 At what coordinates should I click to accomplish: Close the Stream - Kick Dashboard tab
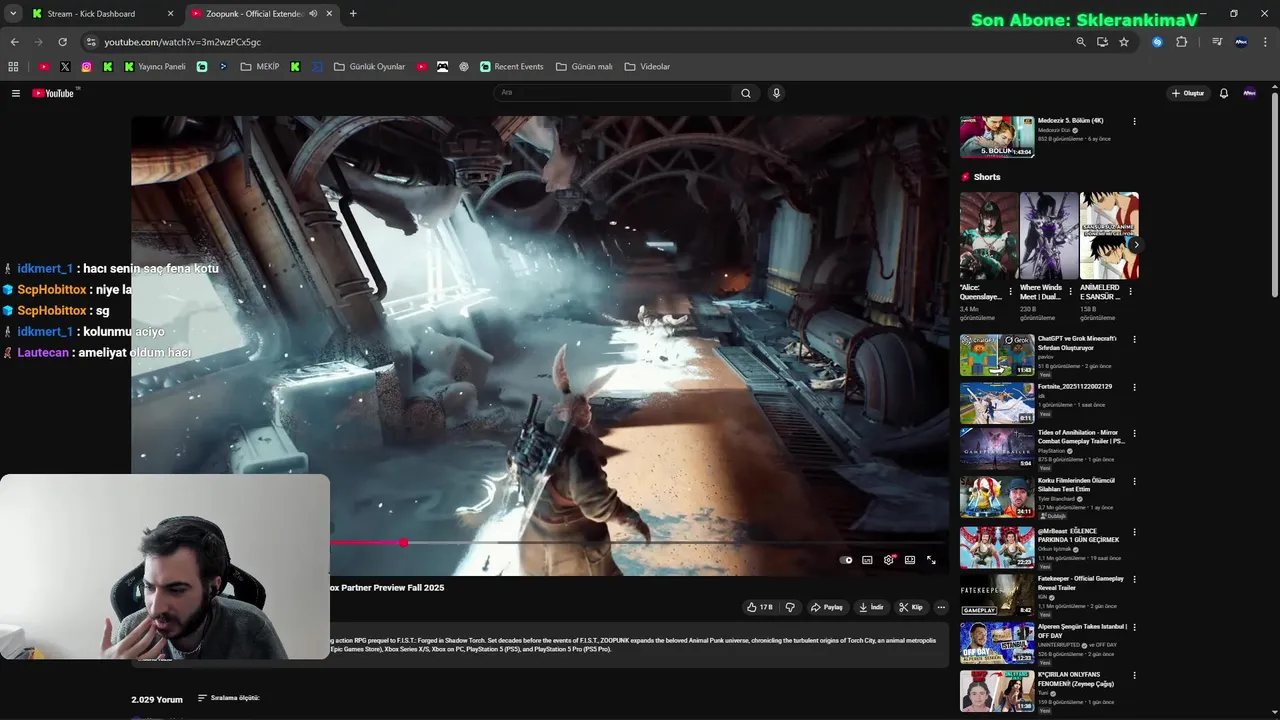170,14
